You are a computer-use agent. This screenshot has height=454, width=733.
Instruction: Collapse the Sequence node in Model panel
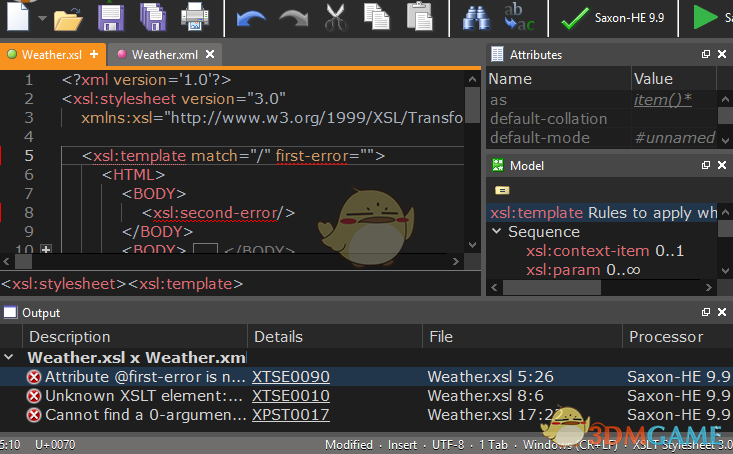click(x=496, y=231)
